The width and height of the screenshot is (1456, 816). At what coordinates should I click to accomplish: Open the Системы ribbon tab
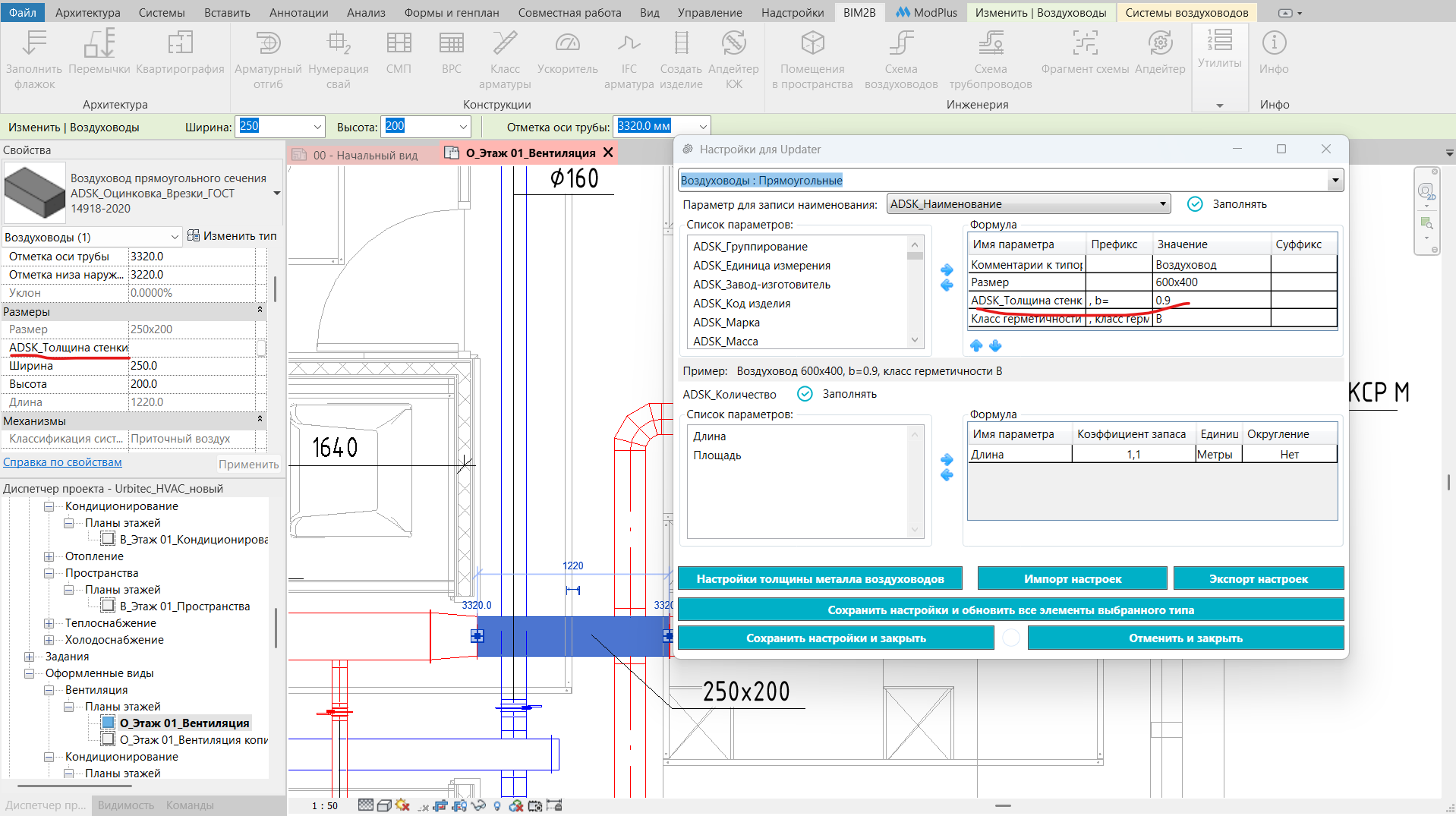pos(162,12)
